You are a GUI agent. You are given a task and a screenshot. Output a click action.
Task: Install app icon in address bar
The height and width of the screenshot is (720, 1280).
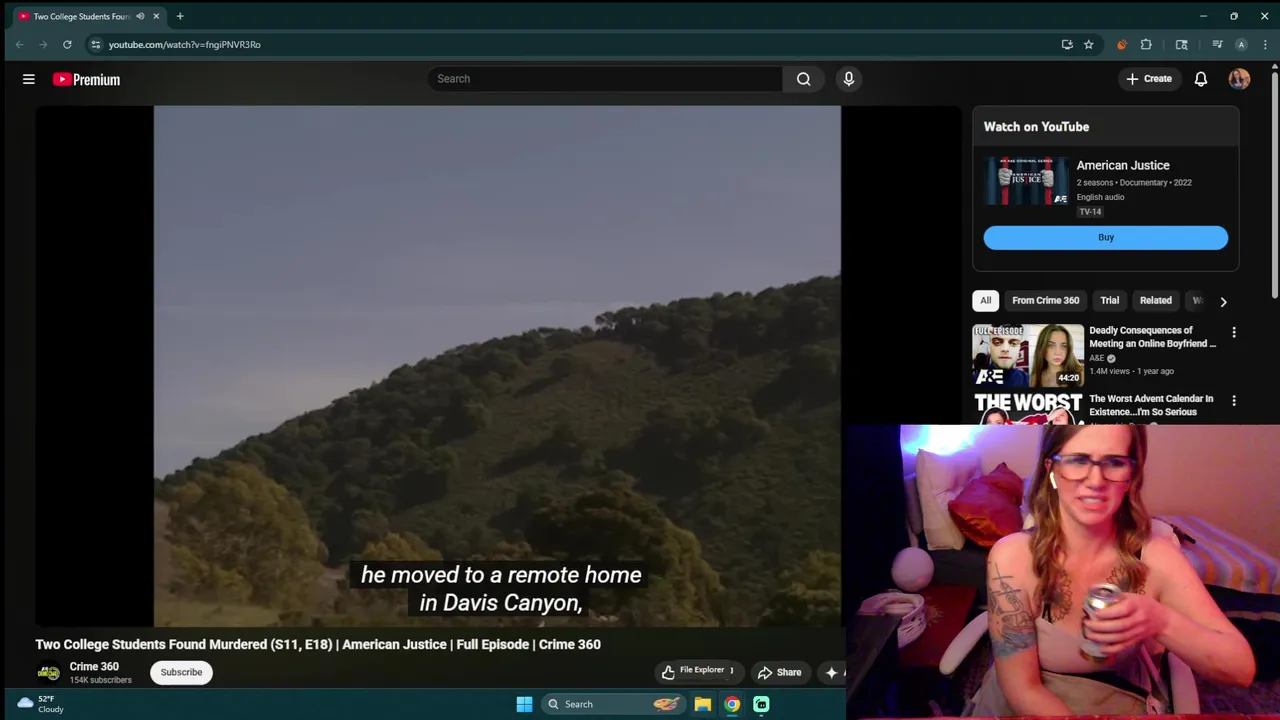click(1067, 44)
